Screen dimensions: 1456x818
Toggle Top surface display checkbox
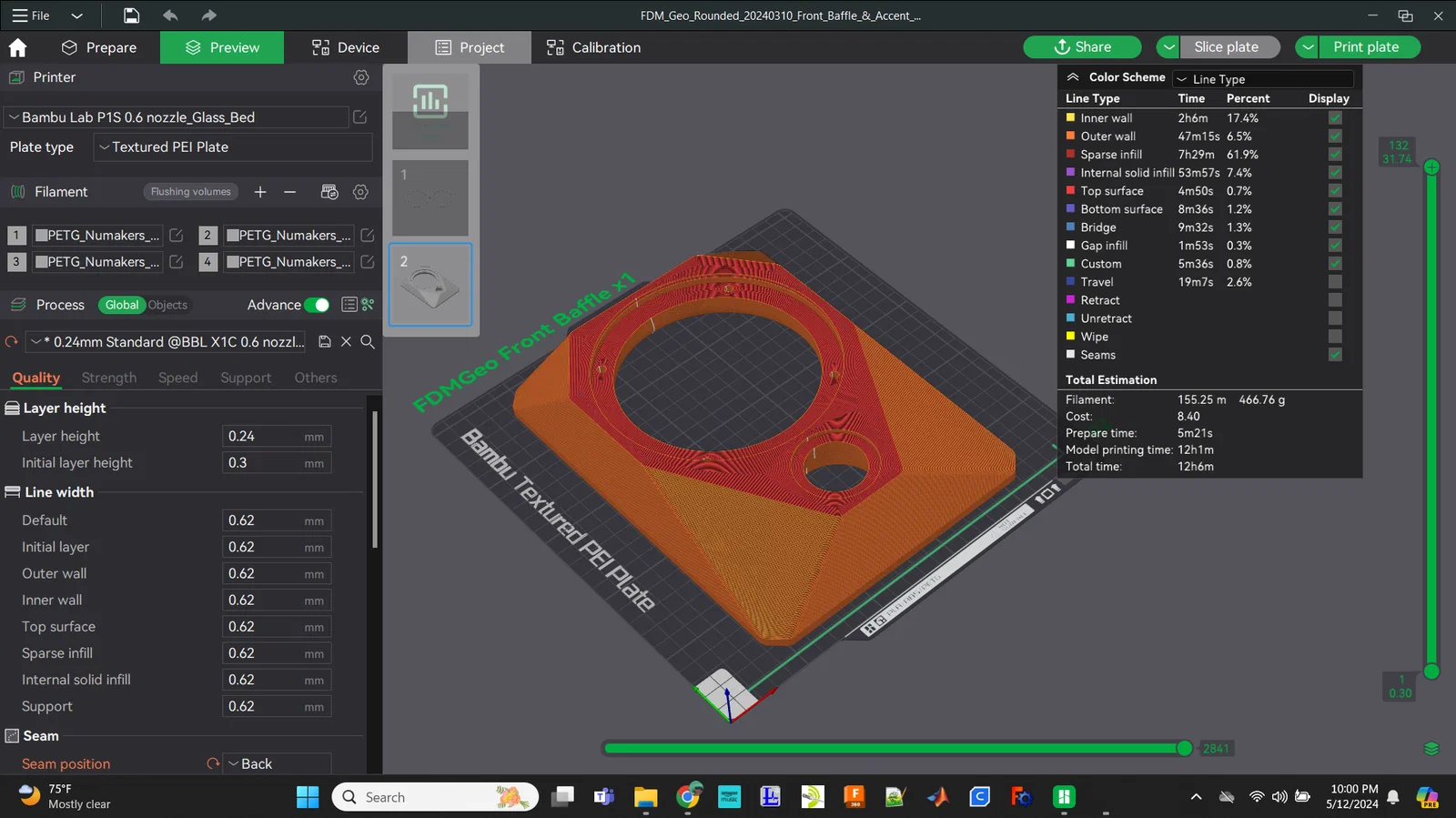click(1335, 191)
